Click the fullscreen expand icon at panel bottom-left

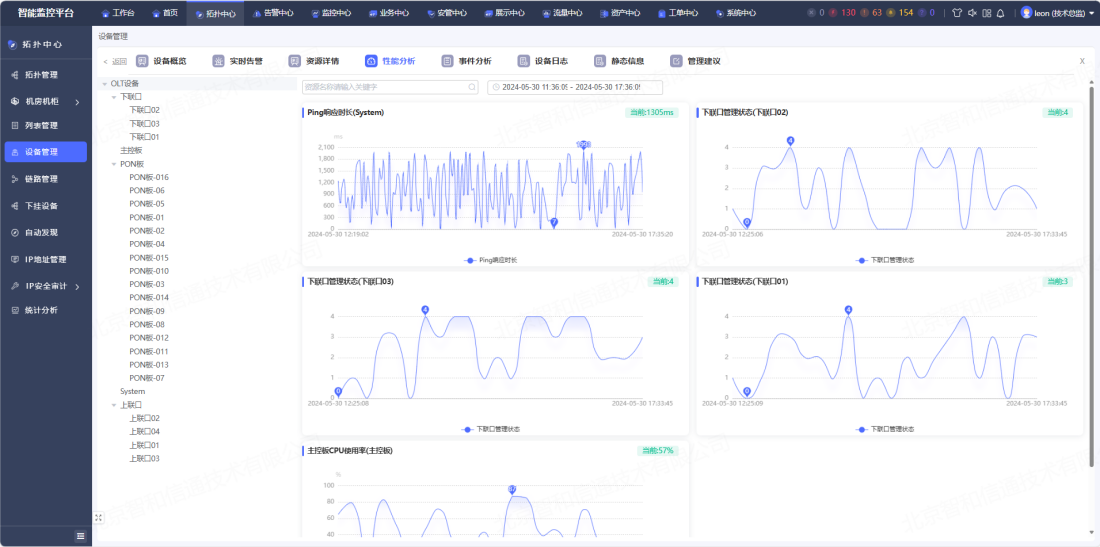click(x=98, y=518)
